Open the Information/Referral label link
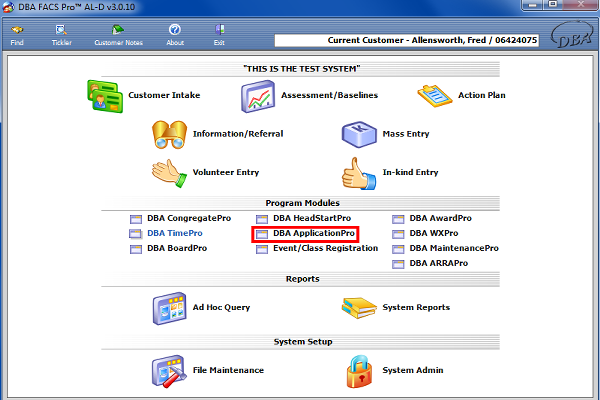This screenshot has width=600, height=400. tap(238, 134)
